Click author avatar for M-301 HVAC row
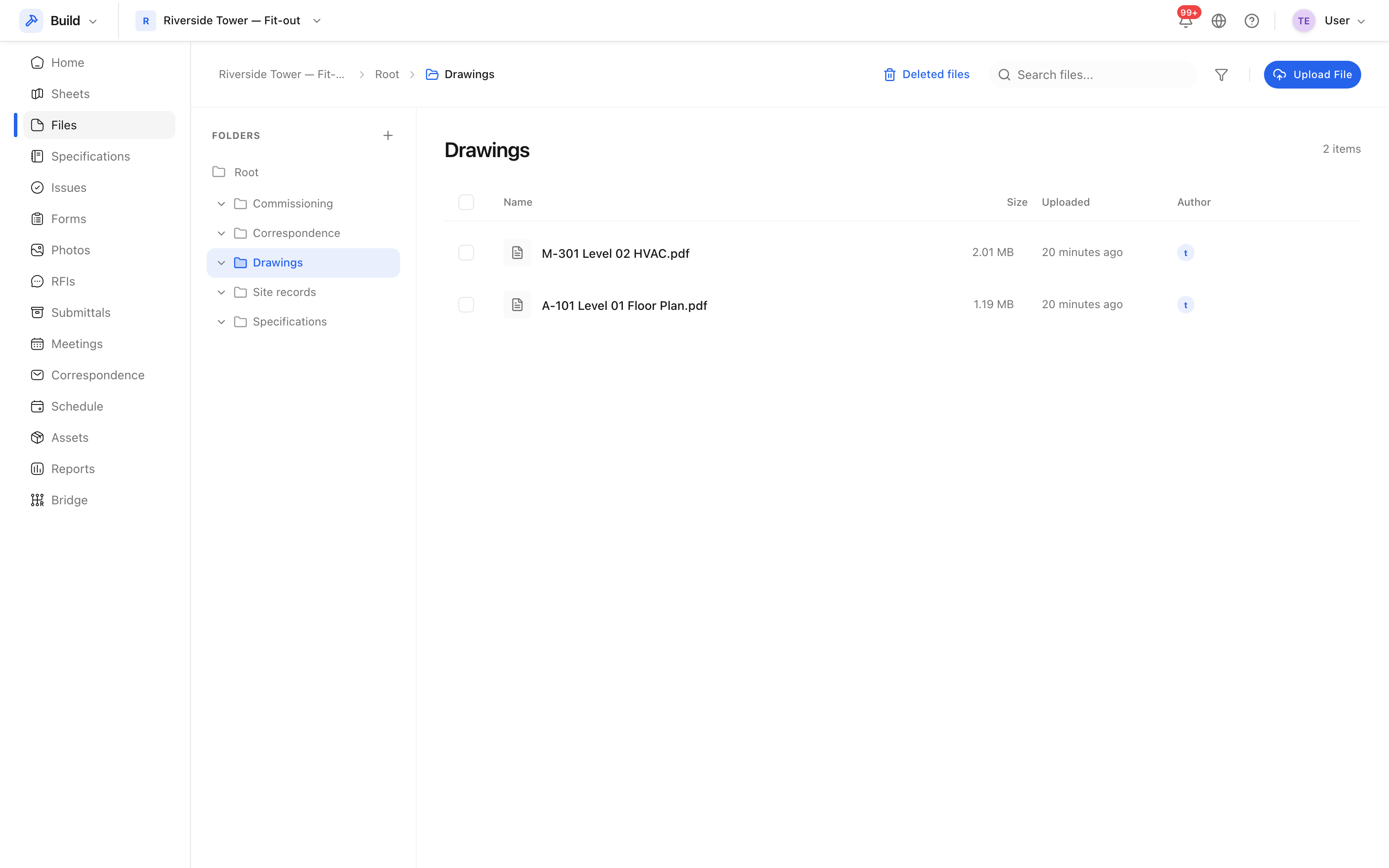The height and width of the screenshot is (868, 1389). tap(1186, 253)
